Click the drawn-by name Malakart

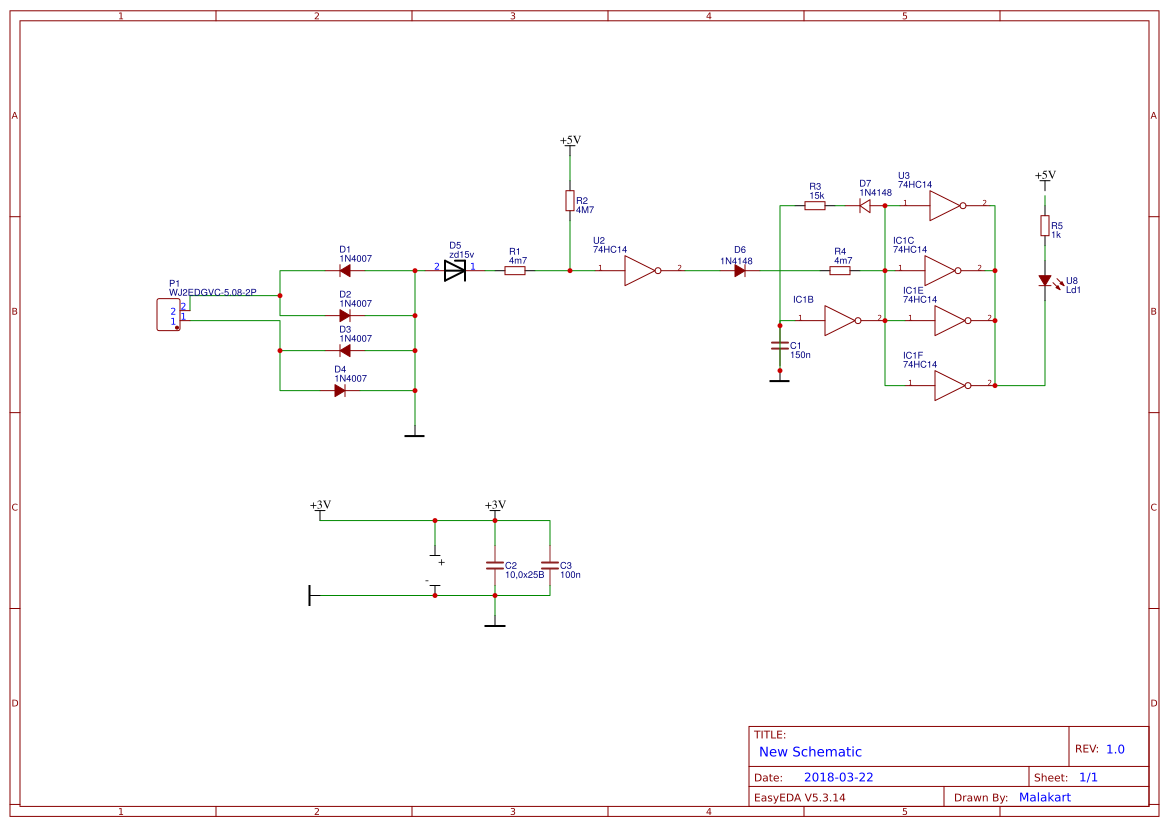(x=1044, y=797)
